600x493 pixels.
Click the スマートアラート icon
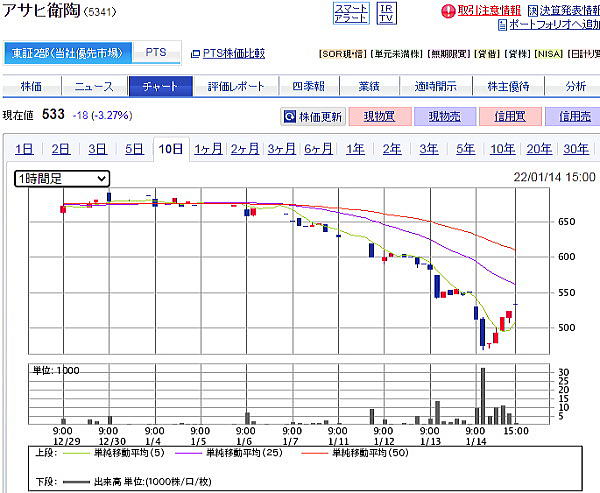click(x=350, y=13)
